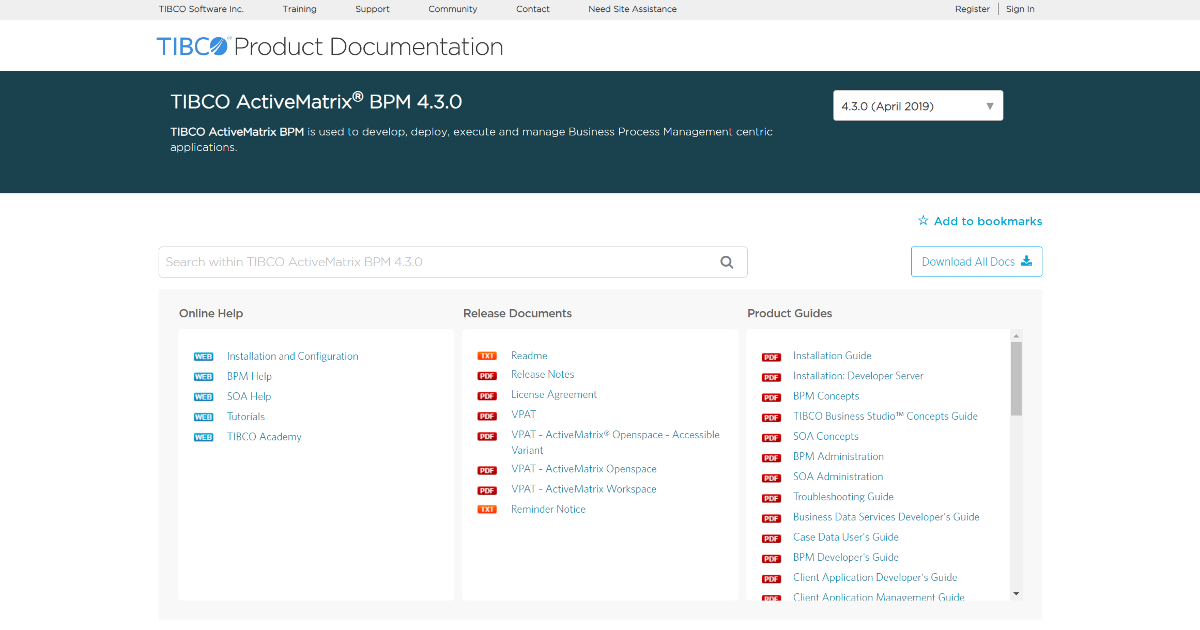The width and height of the screenshot is (1200, 630).
Task: Select Support in the top menu
Action: coord(372,9)
